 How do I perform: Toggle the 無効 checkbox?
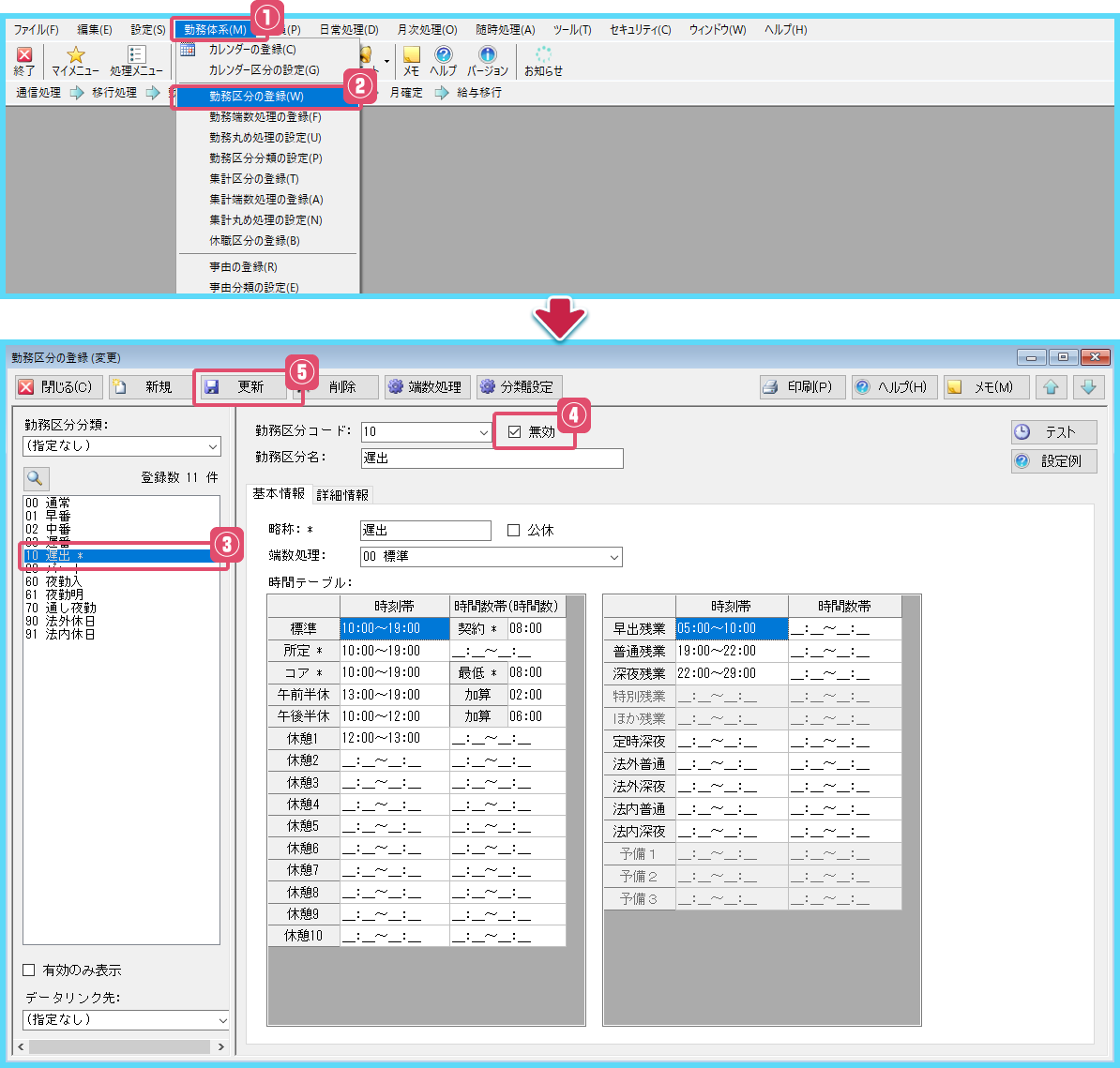tap(514, 432)
